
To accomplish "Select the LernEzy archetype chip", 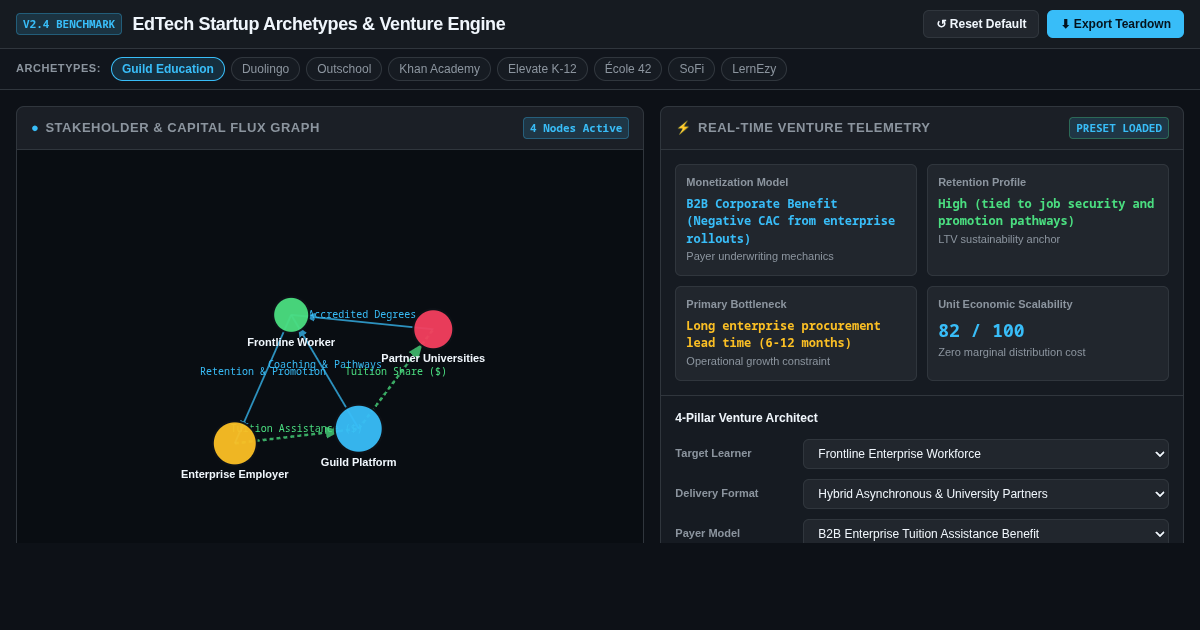I will pyautogui.click(x=754, y=69).
